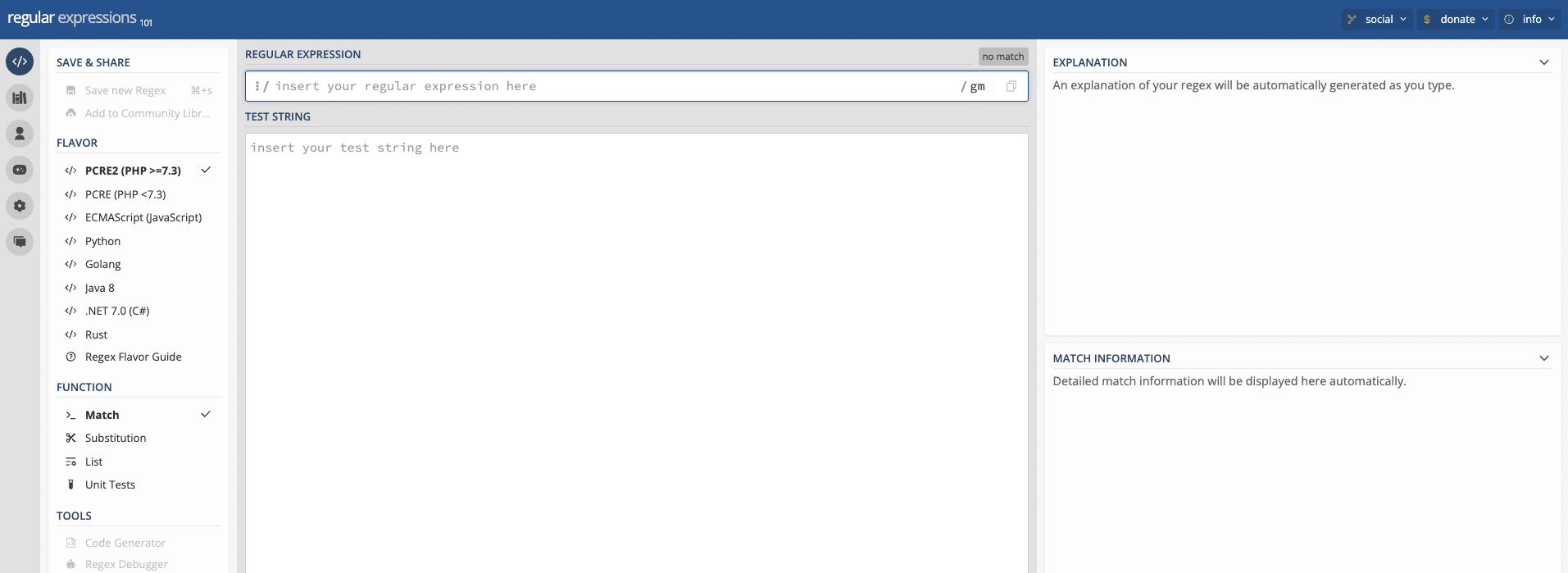Open the regex editor sidebar icon
The image size is (1568, 573).
pyautogui.click(x=20, y=61)
